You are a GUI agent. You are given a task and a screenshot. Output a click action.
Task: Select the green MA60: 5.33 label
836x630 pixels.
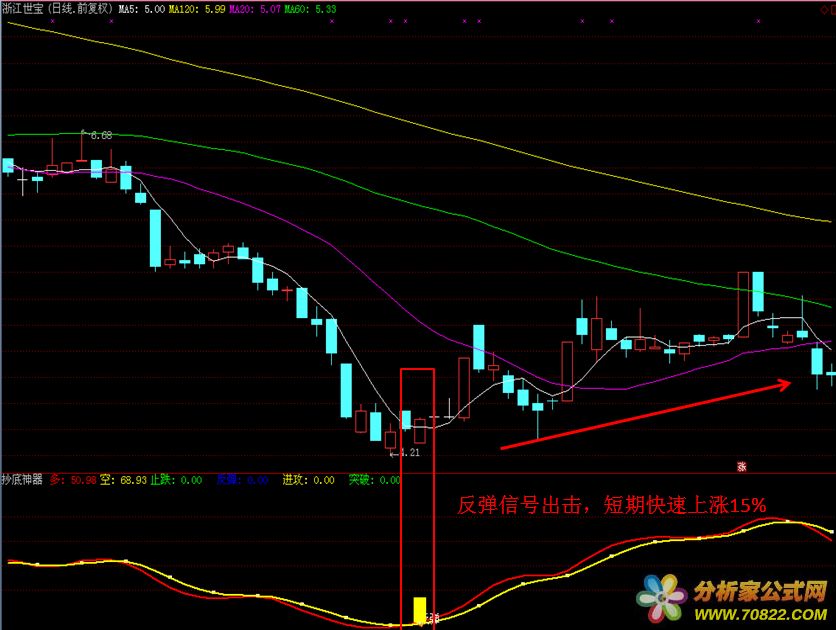click(310, 9)
